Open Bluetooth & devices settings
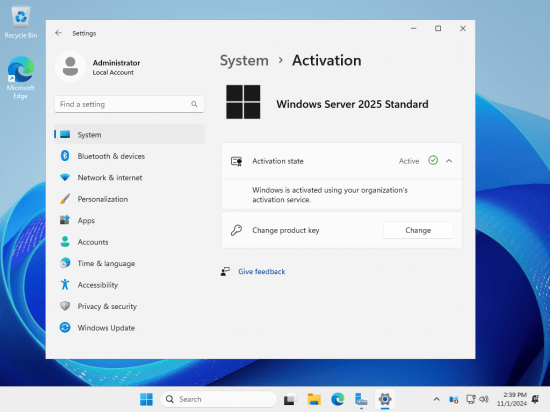The image size is (550, 412). pyautogui.click(x=129, y=156)
